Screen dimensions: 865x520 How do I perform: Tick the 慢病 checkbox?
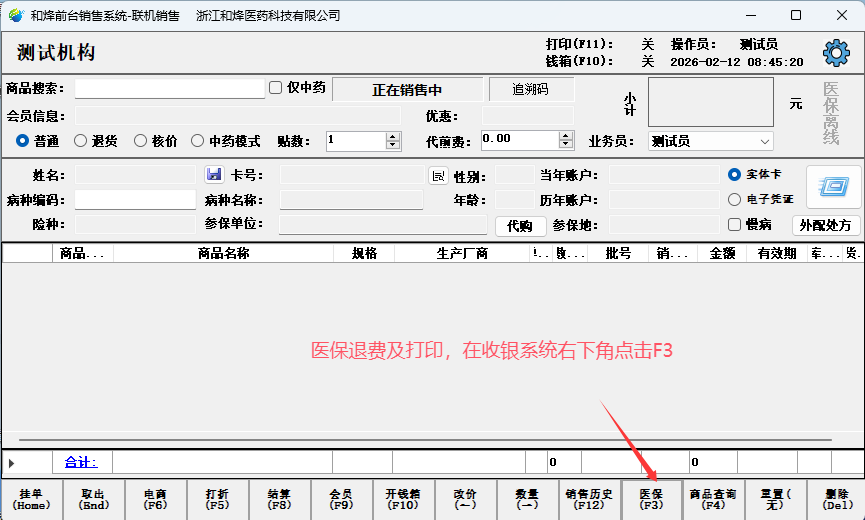coord(735,224)
